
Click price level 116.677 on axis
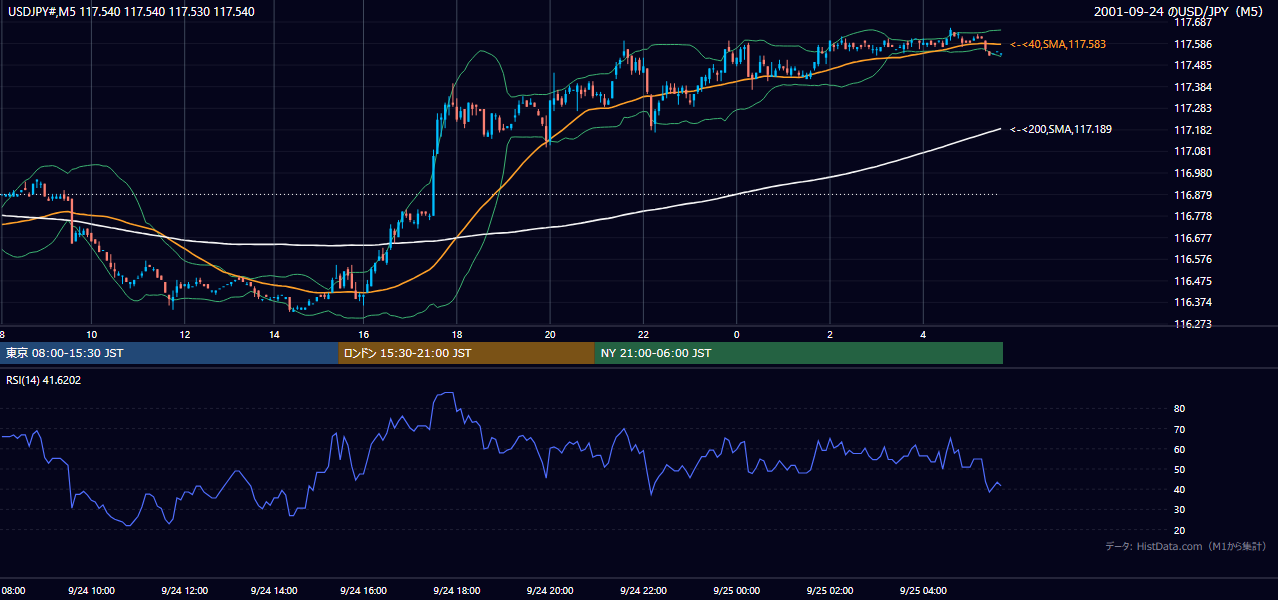coord(1191,238)
